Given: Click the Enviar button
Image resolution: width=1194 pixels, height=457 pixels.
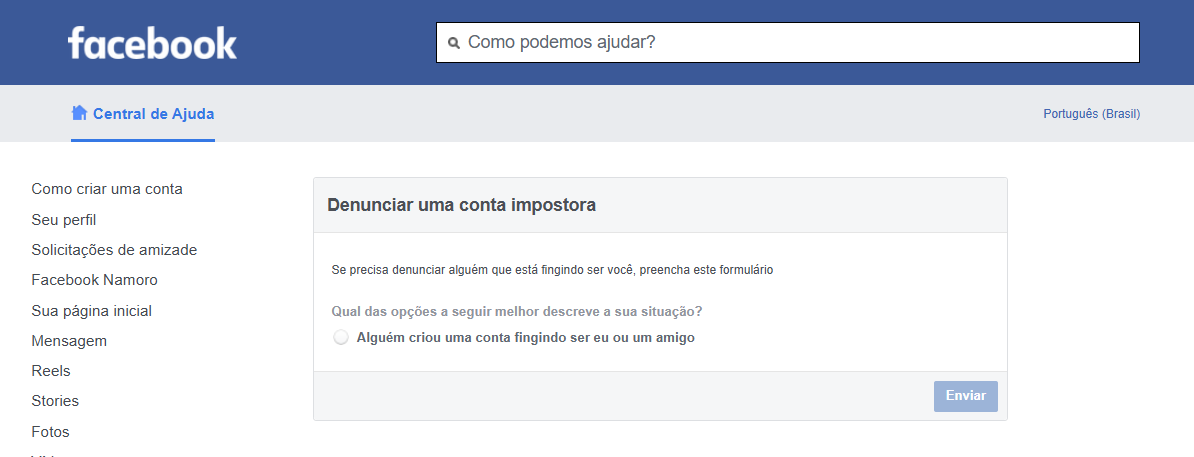Looking at the screenshot, I should coord(966,396).
